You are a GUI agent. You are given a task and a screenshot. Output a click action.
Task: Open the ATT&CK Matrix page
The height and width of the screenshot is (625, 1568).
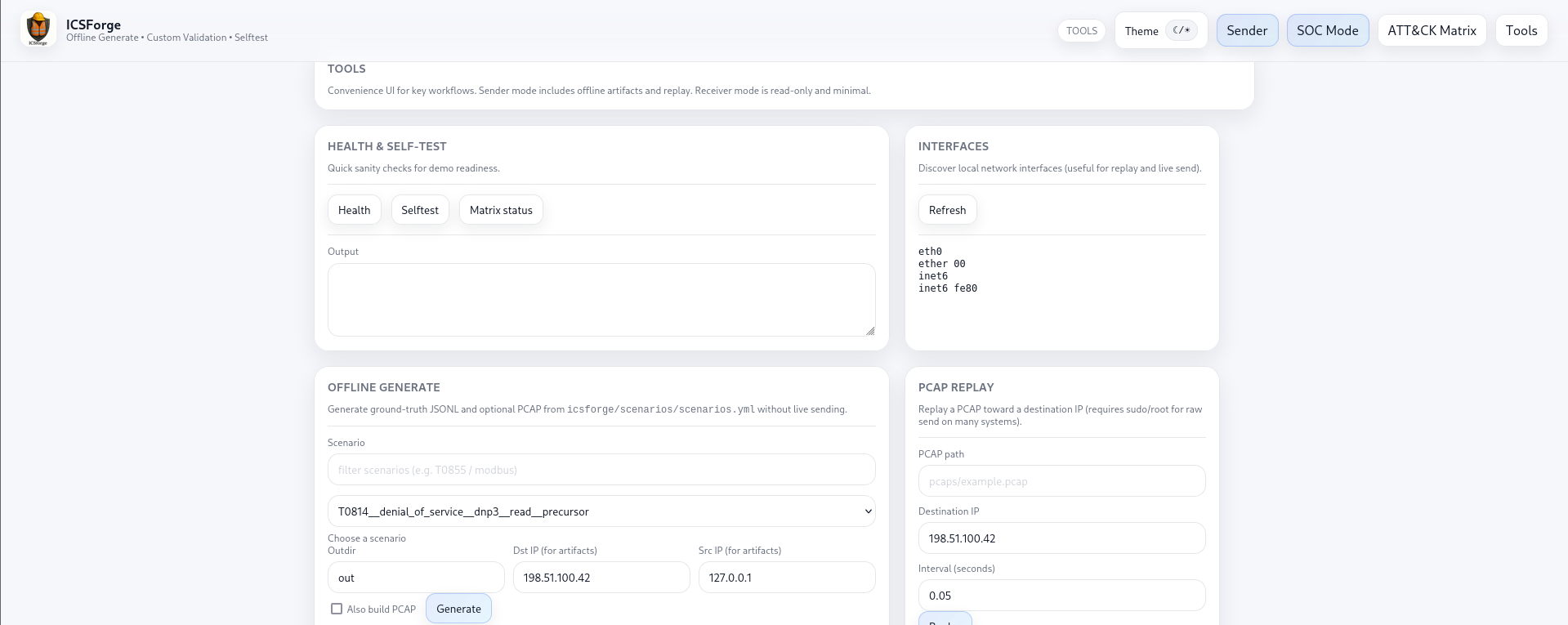(x=1432, y=30)
